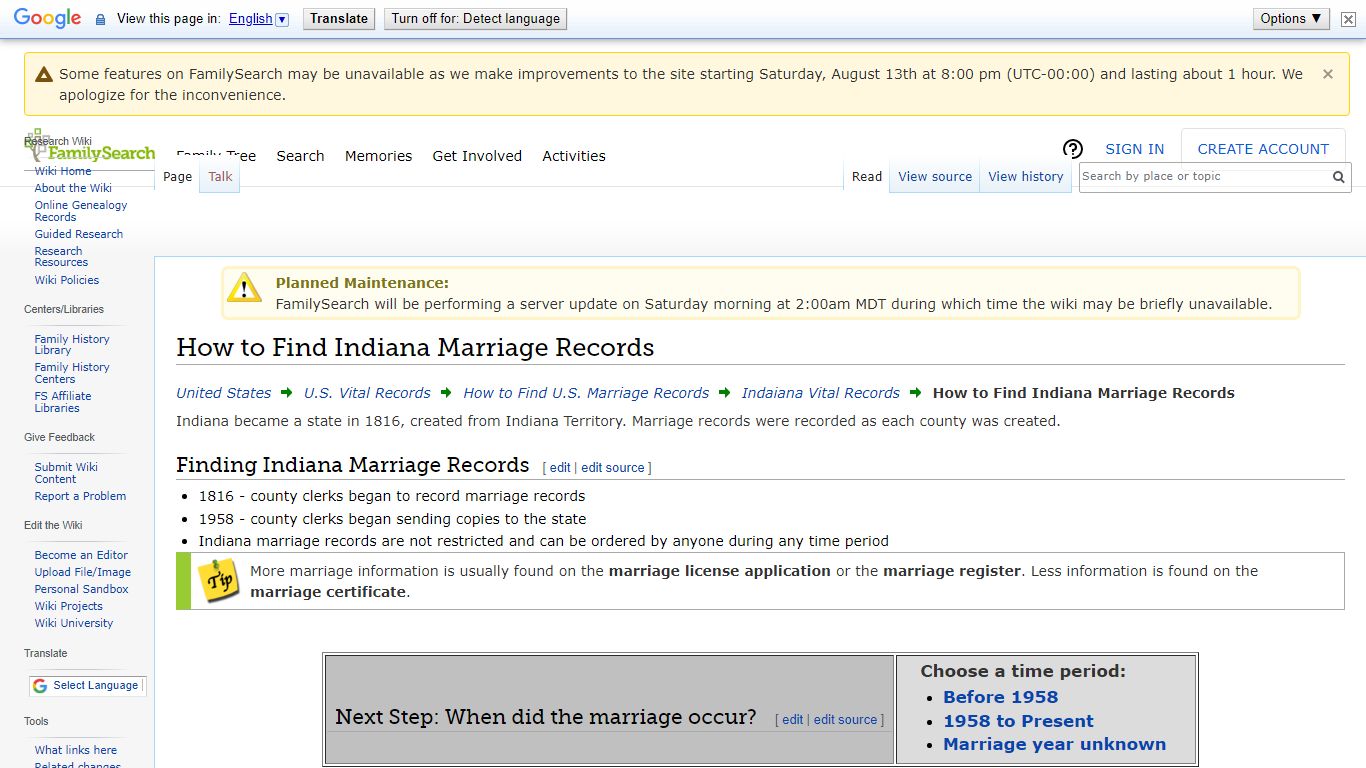Image resolution: width=1366 pixels, height=768 pixels.
Task: Open Wiki Home in sidebar
Action: 63,171
